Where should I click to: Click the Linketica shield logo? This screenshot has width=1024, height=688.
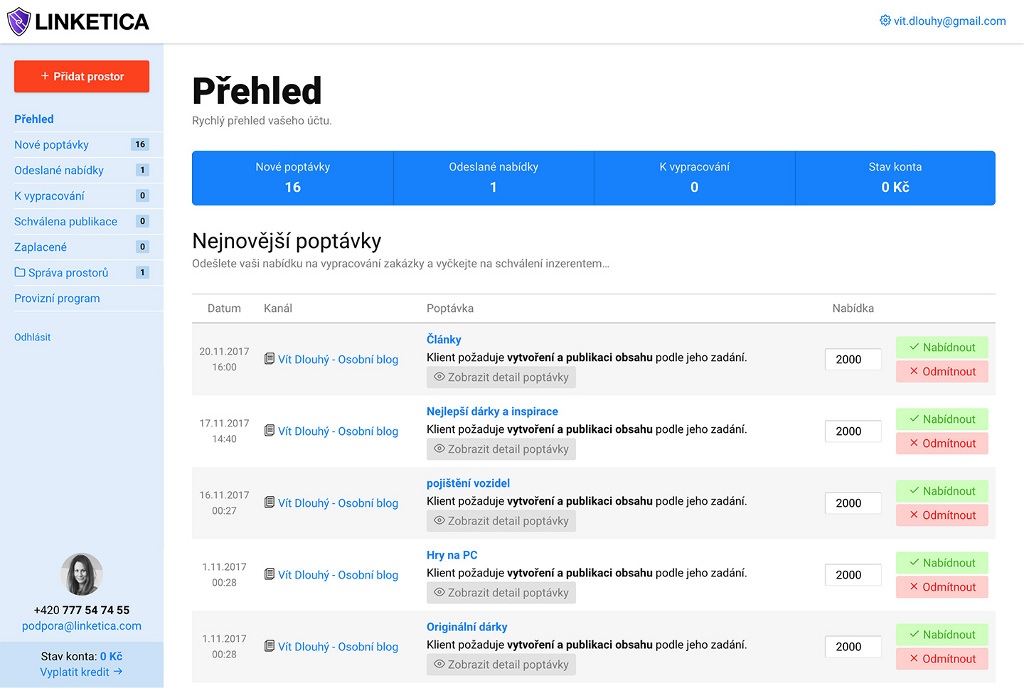pyautogui.click(x=18, y=21)
